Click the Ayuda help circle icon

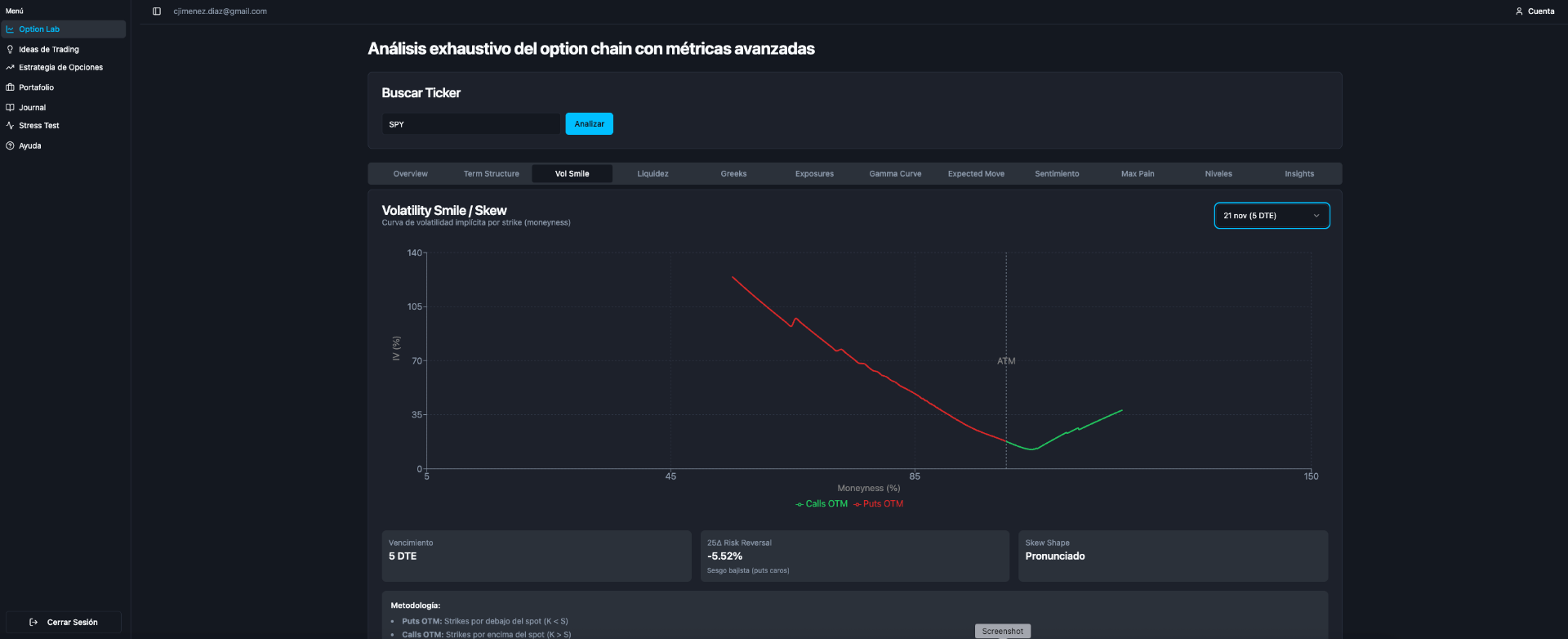click(x=10, y=145)
